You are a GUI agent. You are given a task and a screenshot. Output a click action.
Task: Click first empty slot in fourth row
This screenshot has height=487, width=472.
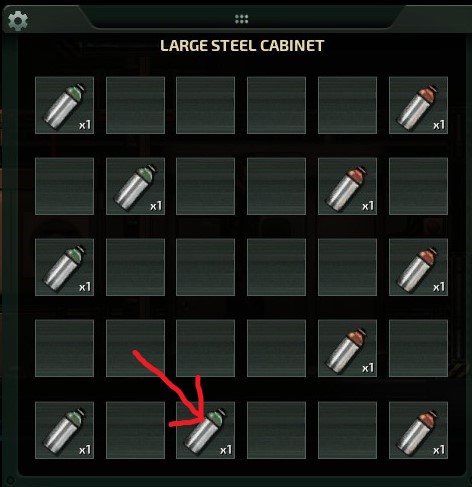[x=64, y=349]
